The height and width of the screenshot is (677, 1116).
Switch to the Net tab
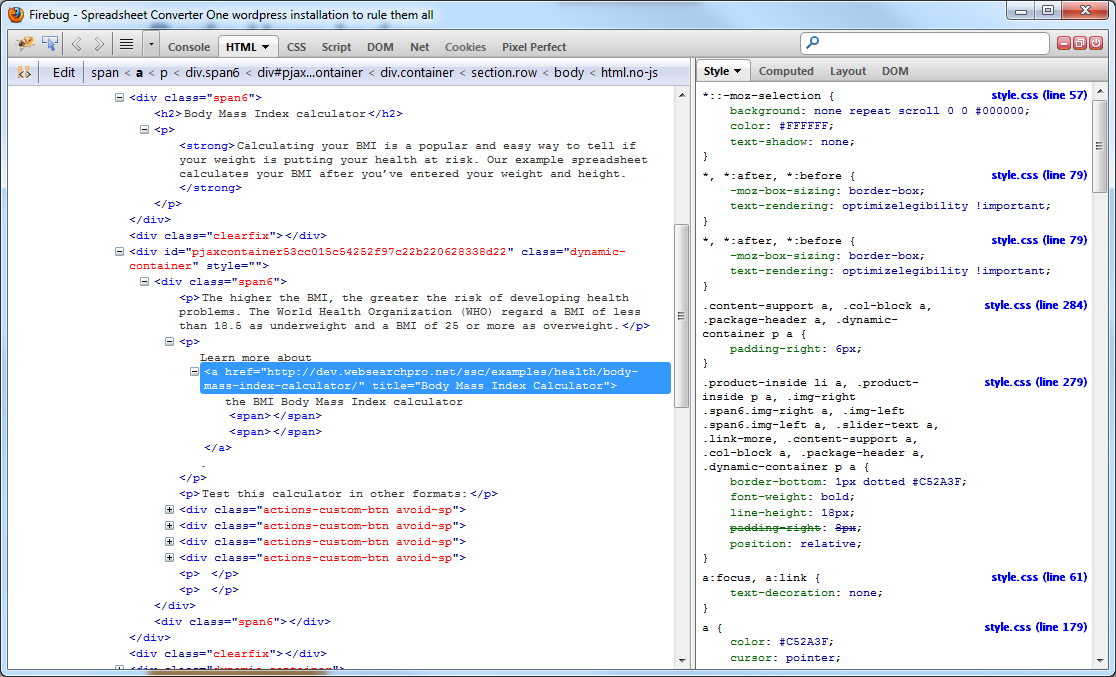(x=419, y=47)
